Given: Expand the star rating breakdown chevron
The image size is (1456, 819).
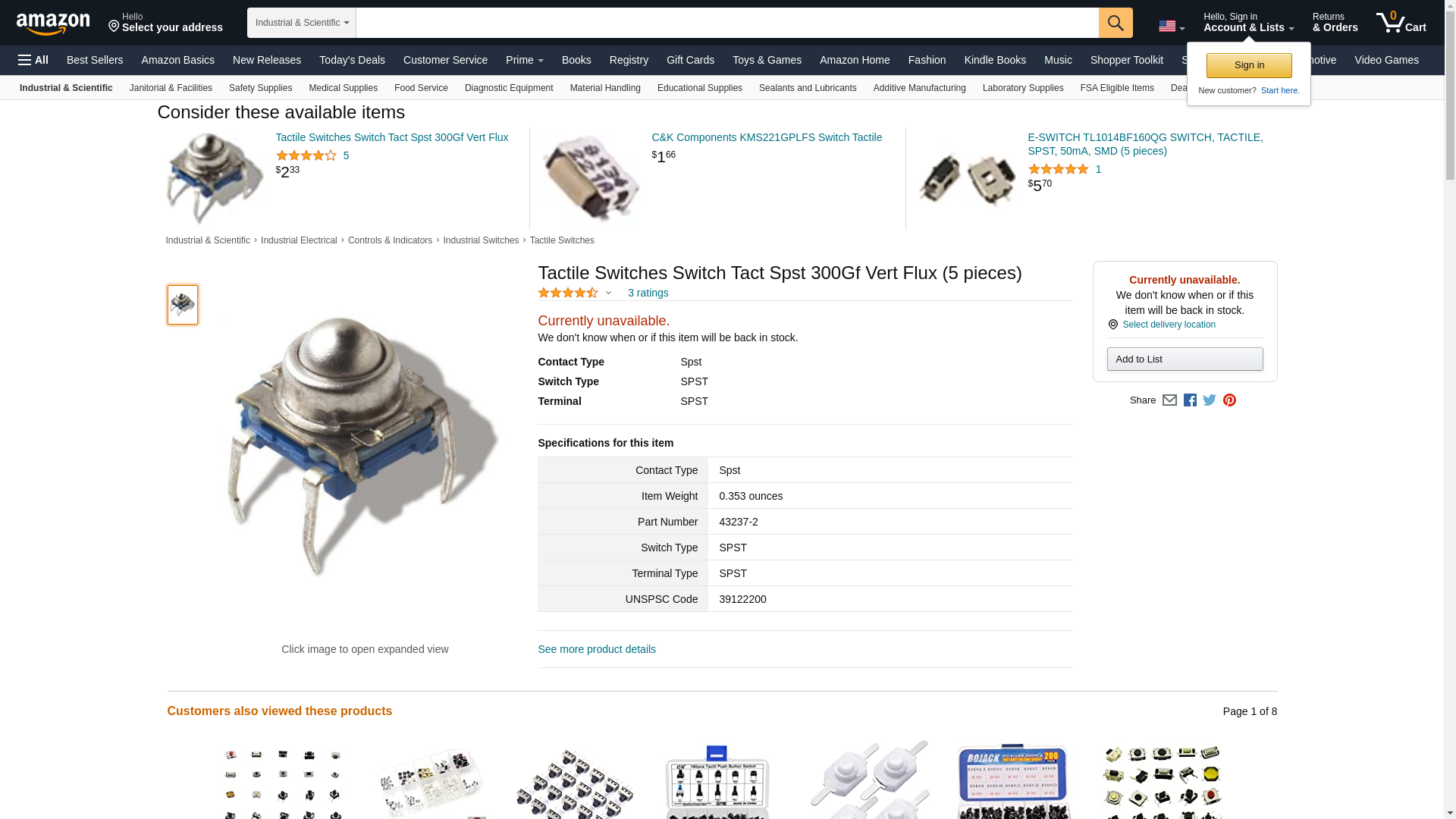Looking at the screenshot, I should [x=608, y=293].
